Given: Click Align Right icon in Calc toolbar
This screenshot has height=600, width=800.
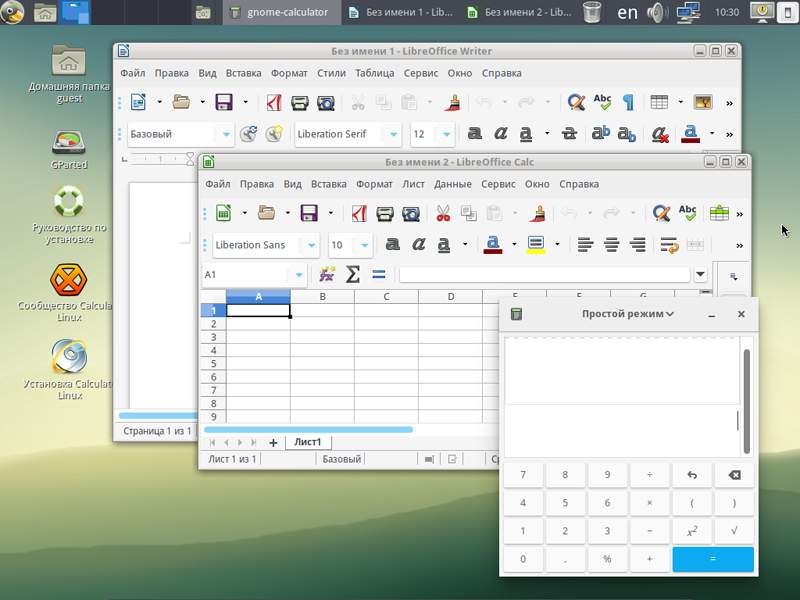Looking at the screenshot, I should tap(638, 245).
